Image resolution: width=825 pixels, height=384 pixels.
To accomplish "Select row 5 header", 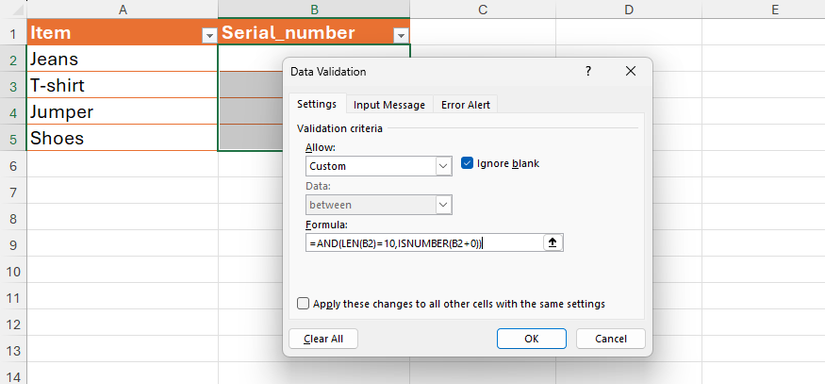I will 13,138.
